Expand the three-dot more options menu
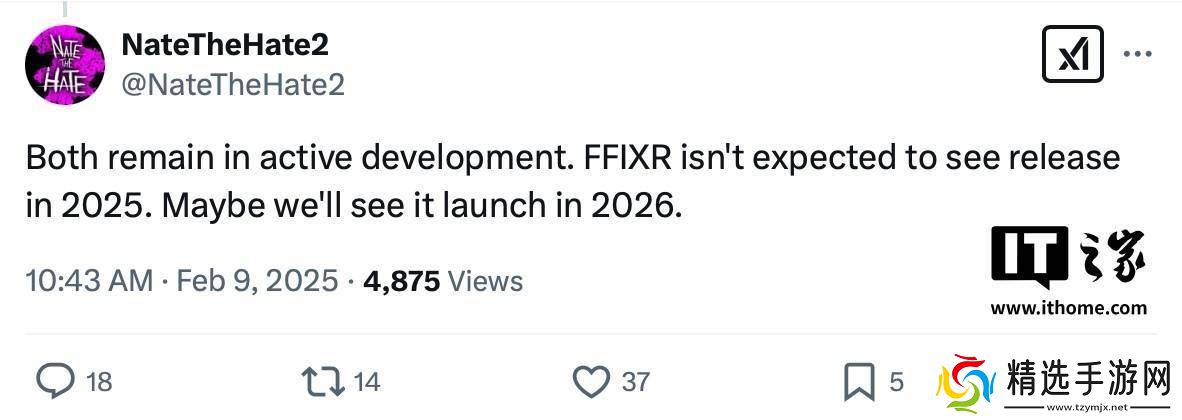The width and height of the screenshot is (1182, 420). tap(1138, 54)
